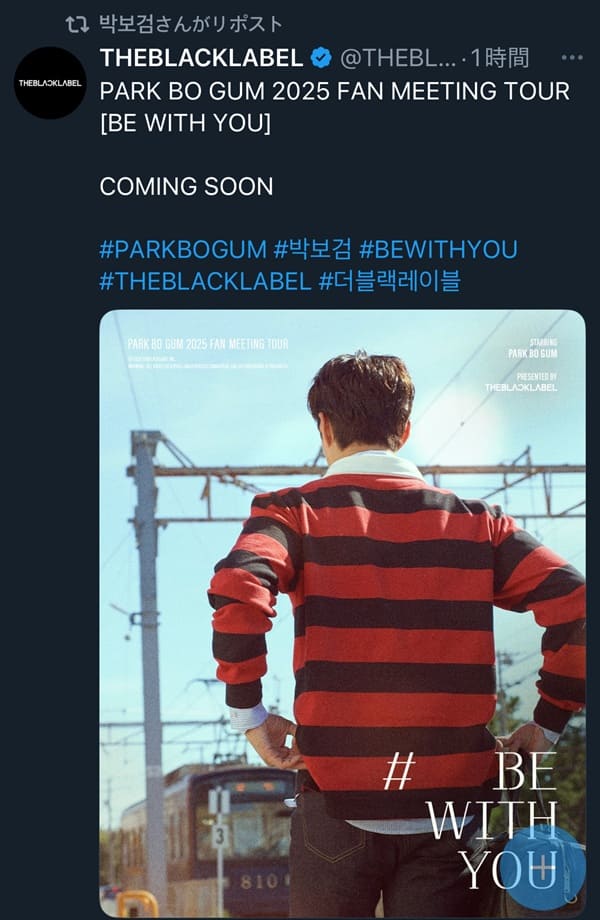Tap the repost arrows icon above the post
The height and width of the screenshot is (920, 600).
click(77, 25)
